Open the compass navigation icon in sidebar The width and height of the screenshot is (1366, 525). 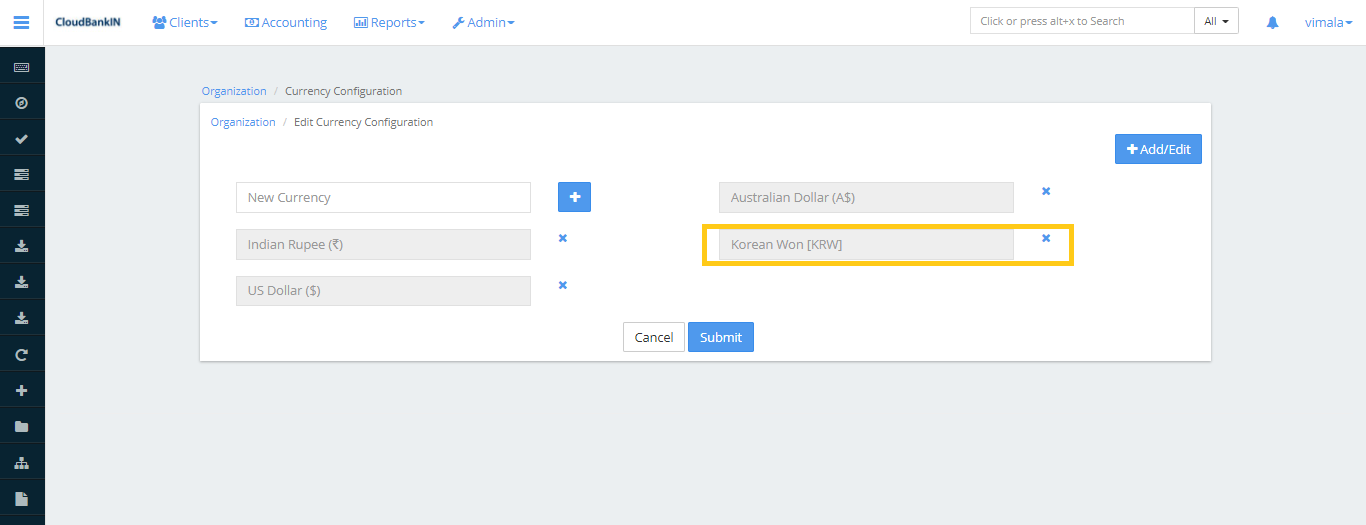(x=21, y=103)
